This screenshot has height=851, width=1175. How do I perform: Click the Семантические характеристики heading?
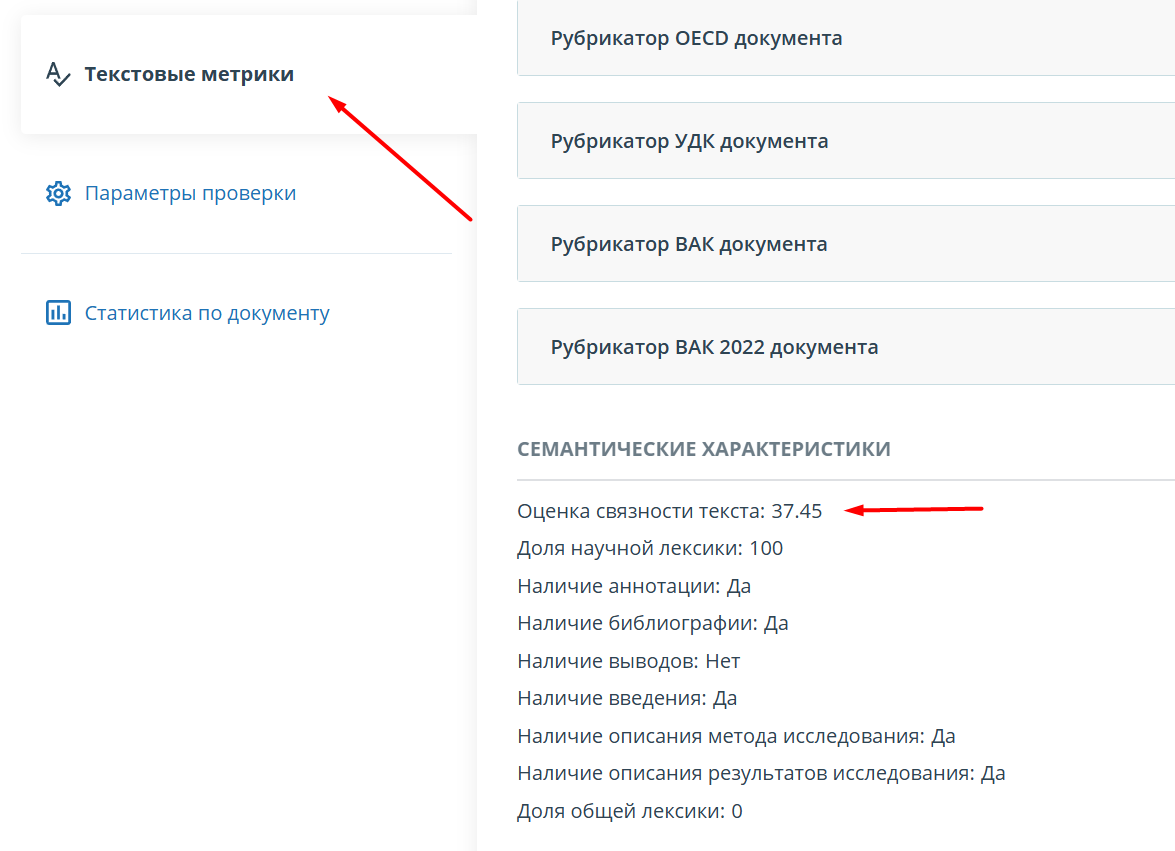pos(703,449)
